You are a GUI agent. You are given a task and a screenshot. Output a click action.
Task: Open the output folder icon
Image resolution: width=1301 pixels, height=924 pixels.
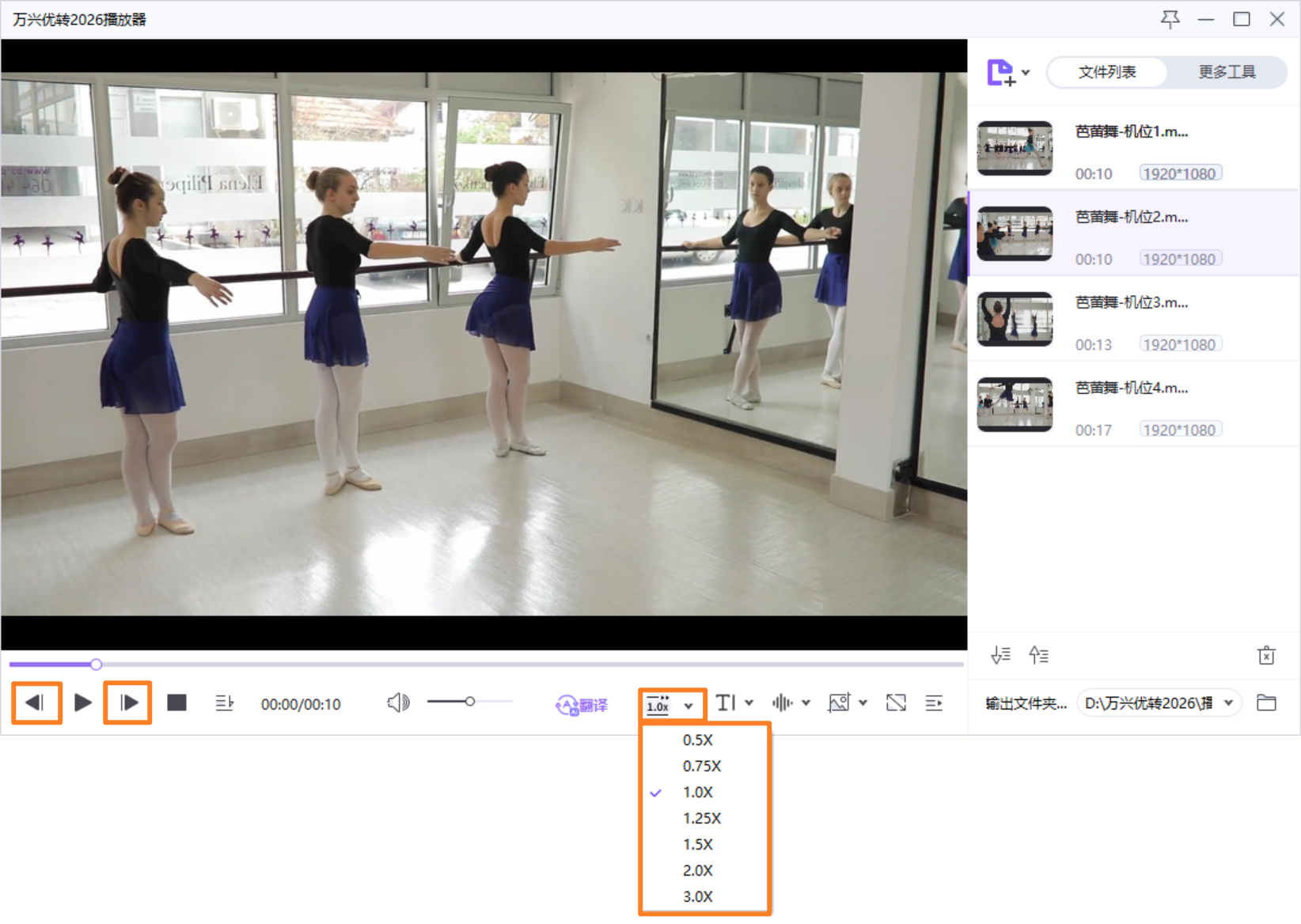[1266, 702]
